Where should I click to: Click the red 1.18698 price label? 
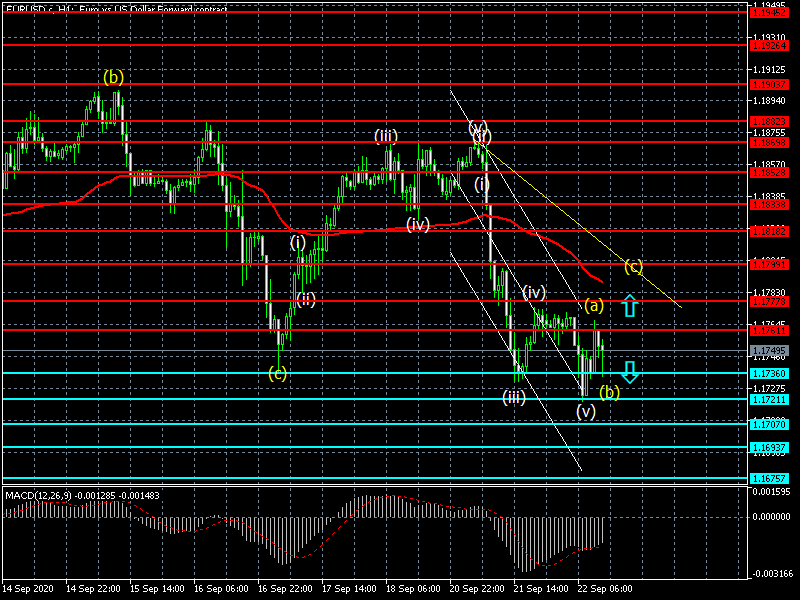pyautogui.click(x=769, y=143)
